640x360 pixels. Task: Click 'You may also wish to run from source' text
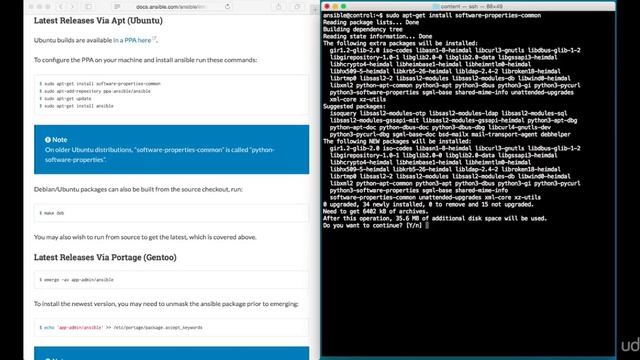click(x=145, y=237)
